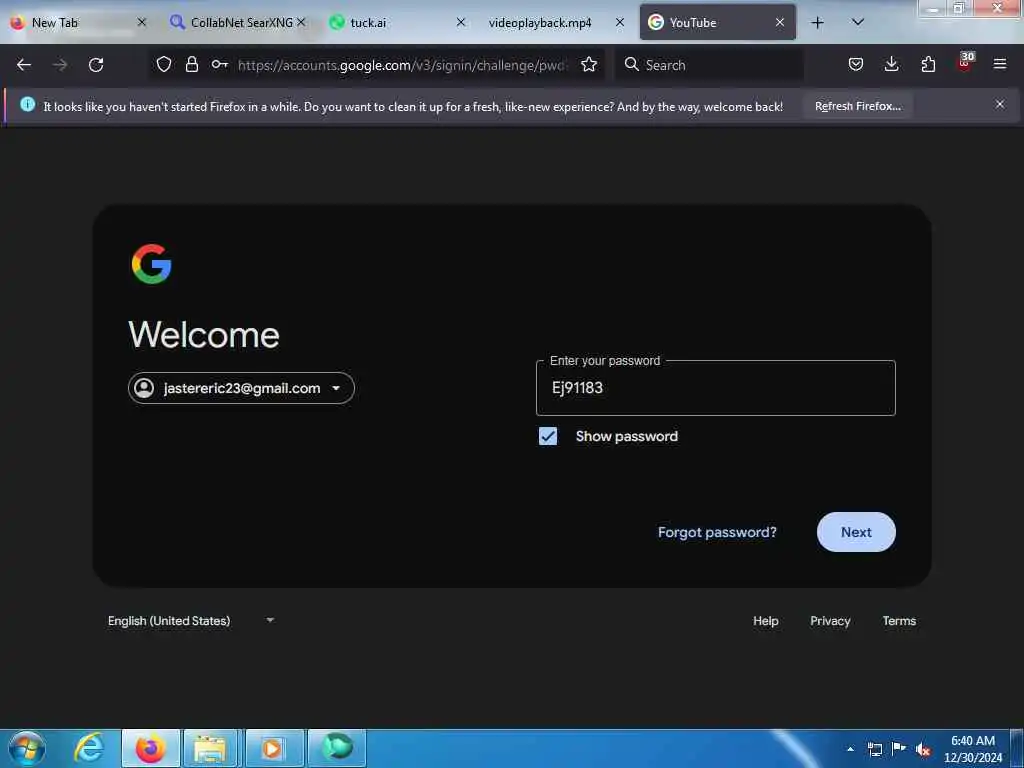Close the New Tab tab
This screenshot has height=768, width=1024.
[x=142, y=22]
